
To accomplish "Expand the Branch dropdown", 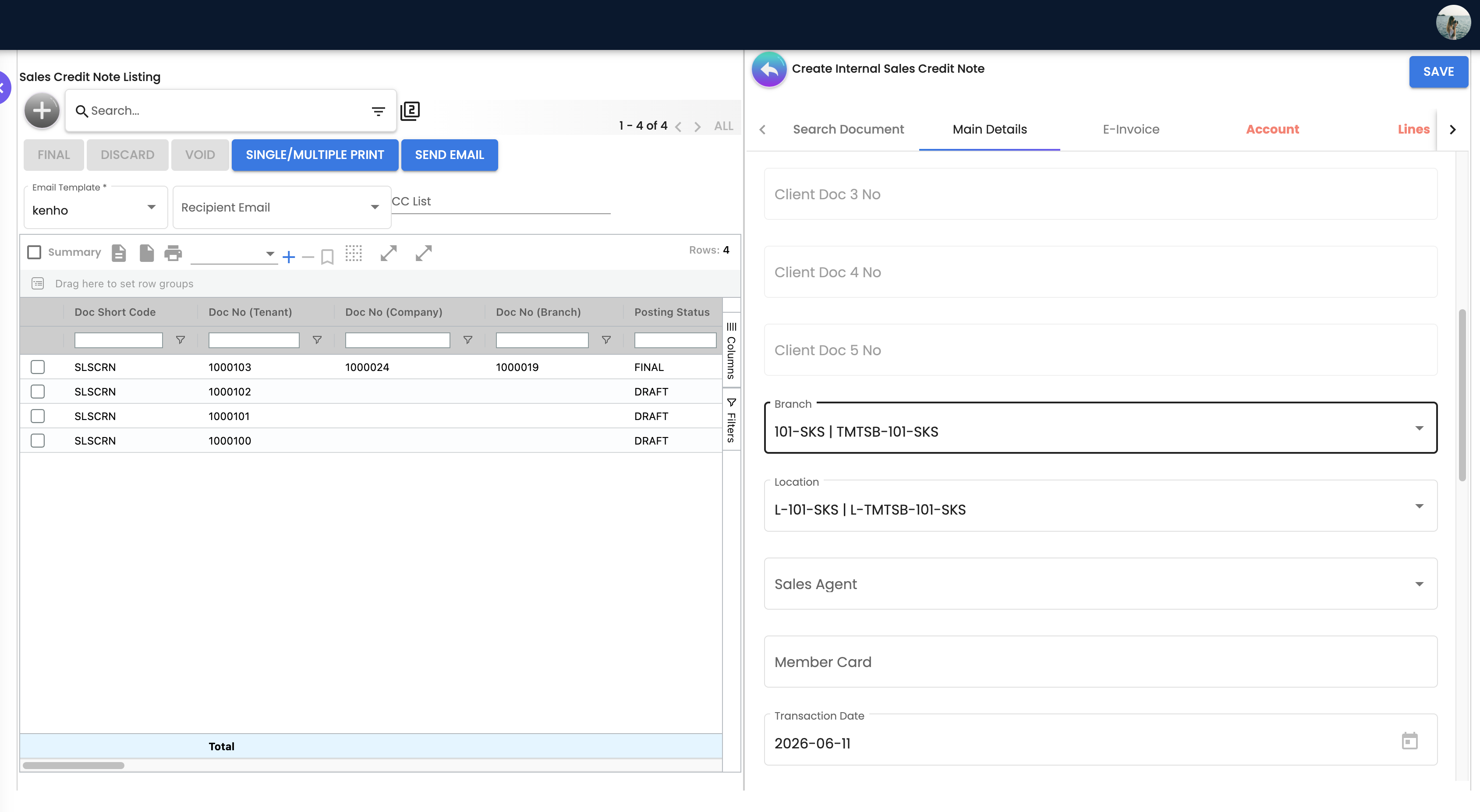I will coord(1101,428).
